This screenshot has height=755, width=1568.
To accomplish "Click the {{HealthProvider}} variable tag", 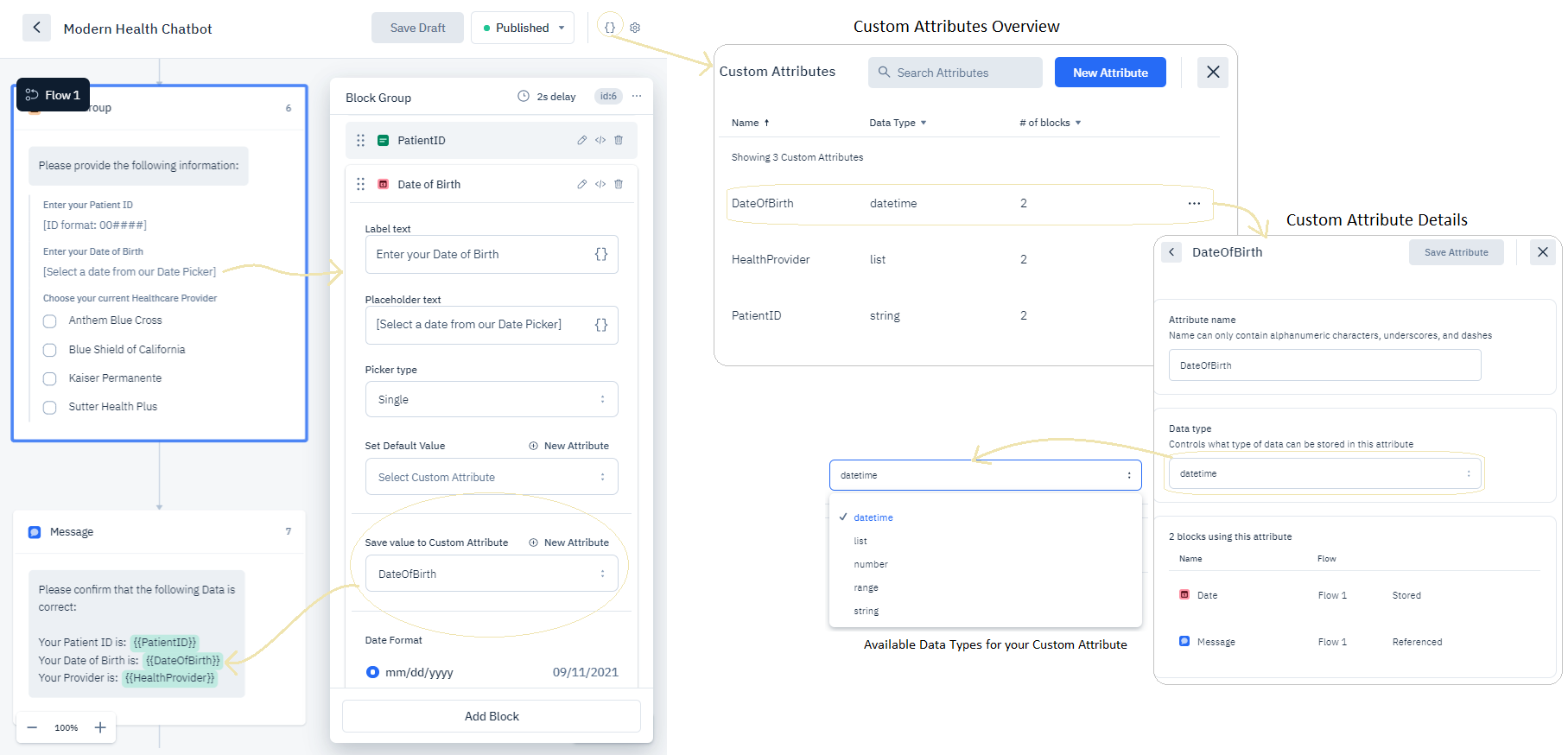I will (x=169, y=678).
